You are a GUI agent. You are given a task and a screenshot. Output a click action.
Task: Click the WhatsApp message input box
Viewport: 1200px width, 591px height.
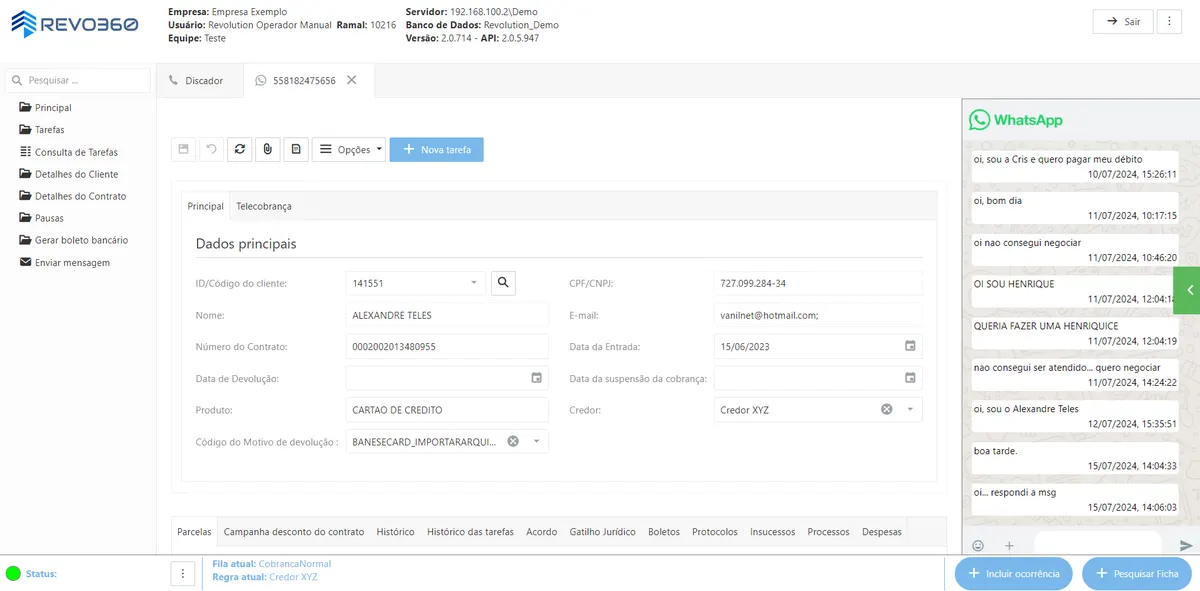pyautogui.click(x=1096, y=545)
